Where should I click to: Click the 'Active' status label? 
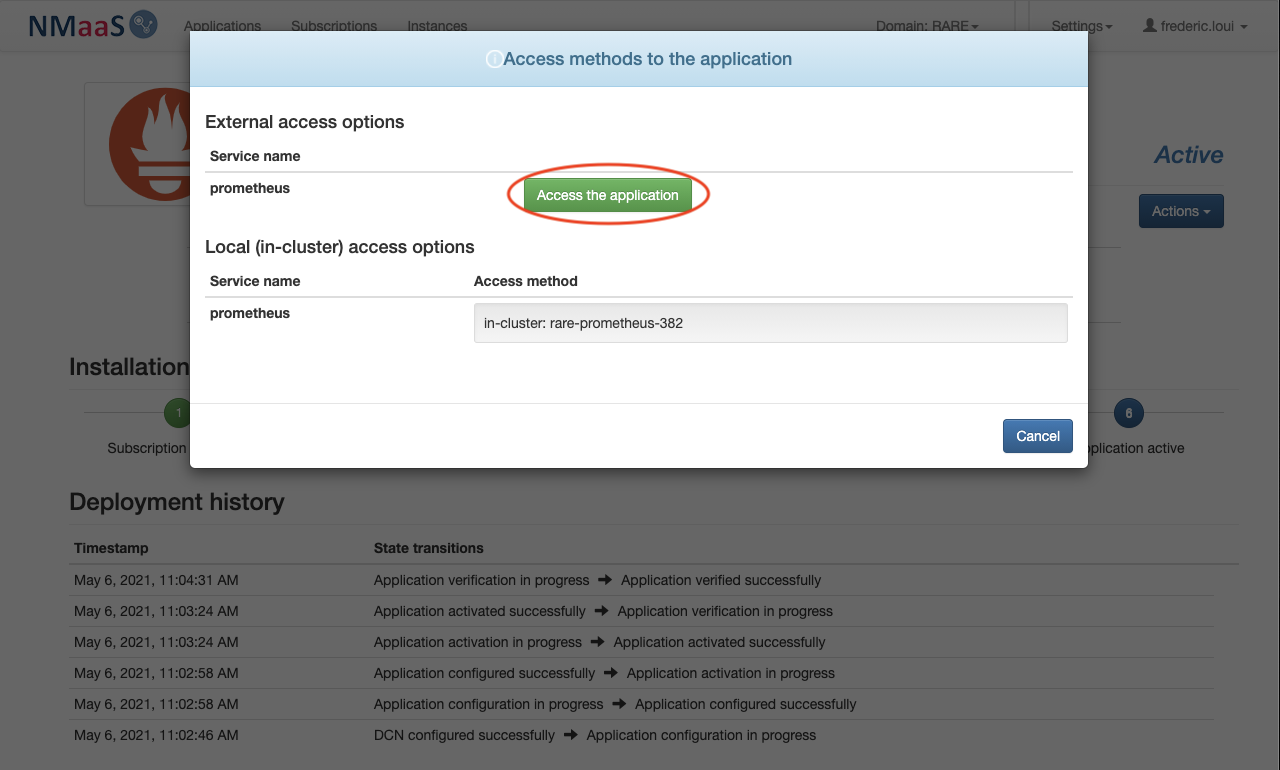tap(1189, 155)
